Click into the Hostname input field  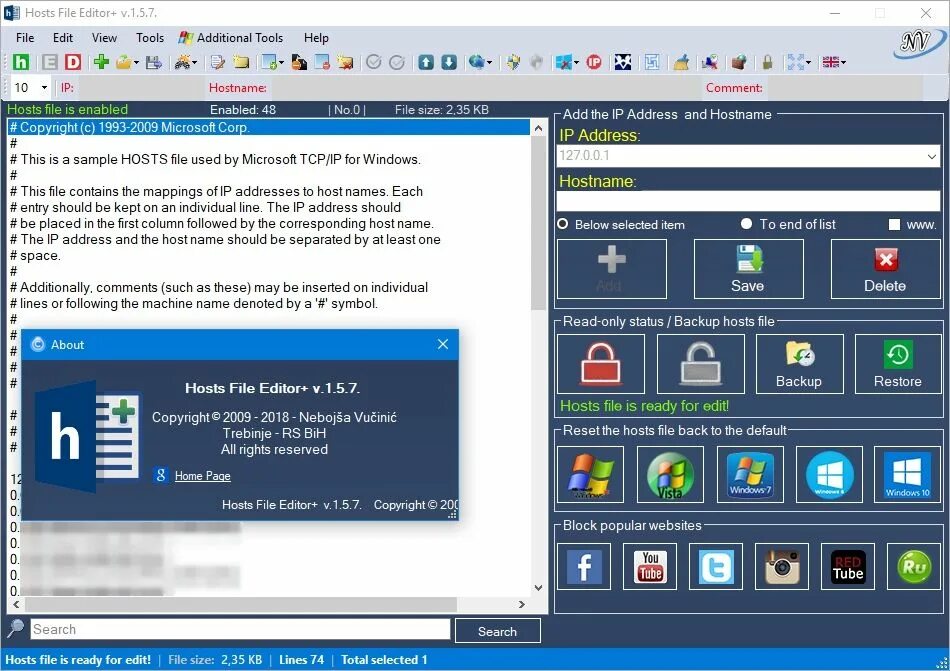pos(748,201)
